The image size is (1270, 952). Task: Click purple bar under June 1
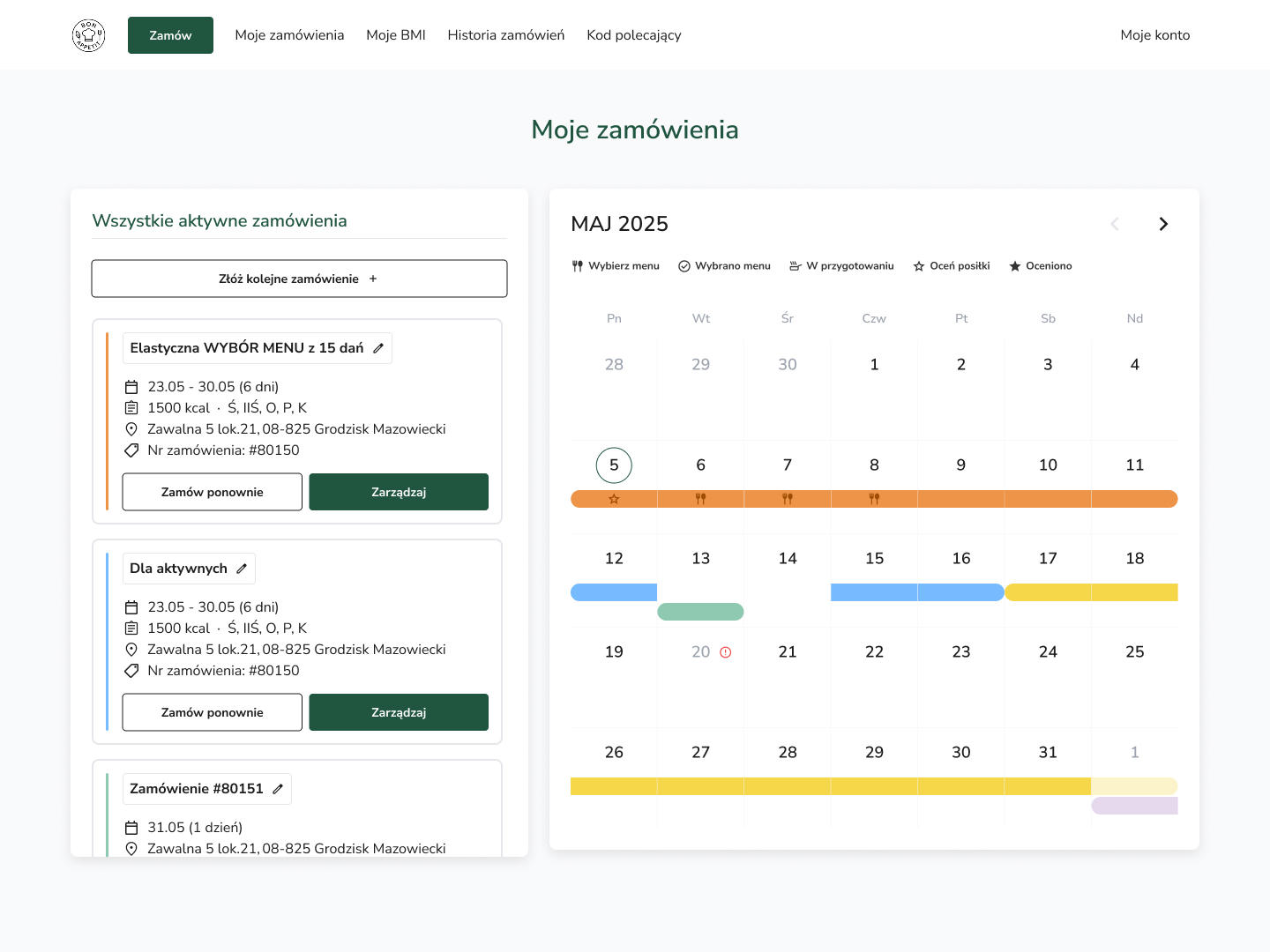point(1134,806)
